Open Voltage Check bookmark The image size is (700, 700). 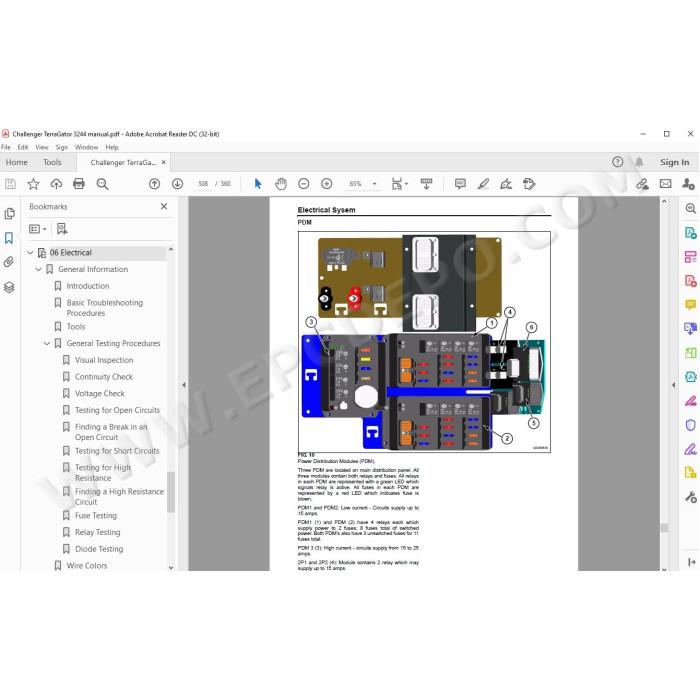[x=100, y=393]
